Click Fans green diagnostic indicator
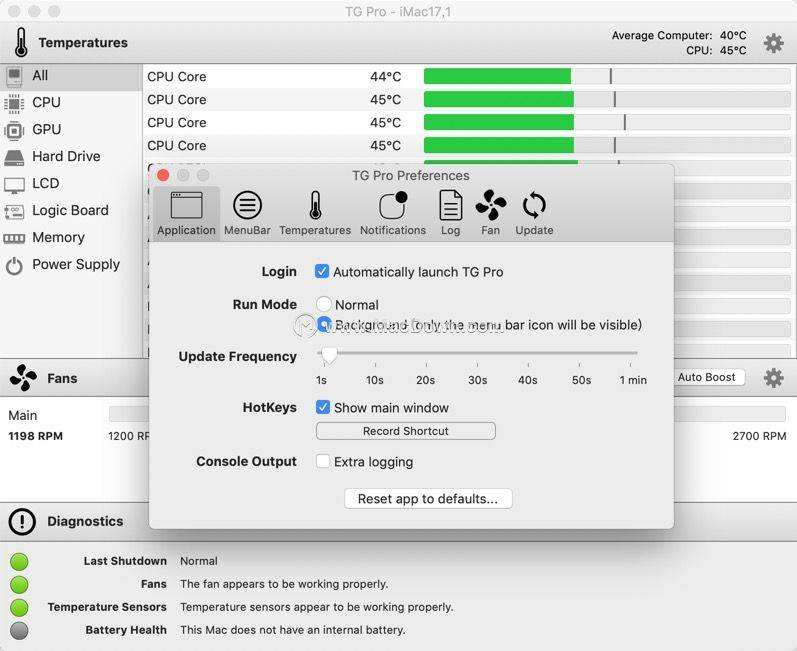Viewport: 797px width, 651px height. click(19, 584)
